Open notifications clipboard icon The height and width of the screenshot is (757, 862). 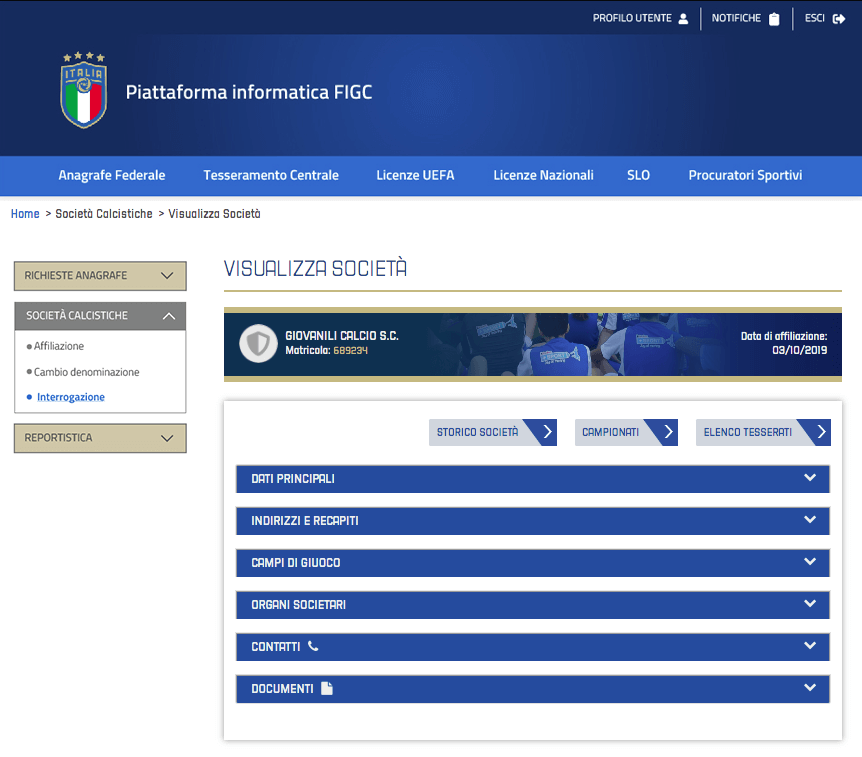(773, 19)
